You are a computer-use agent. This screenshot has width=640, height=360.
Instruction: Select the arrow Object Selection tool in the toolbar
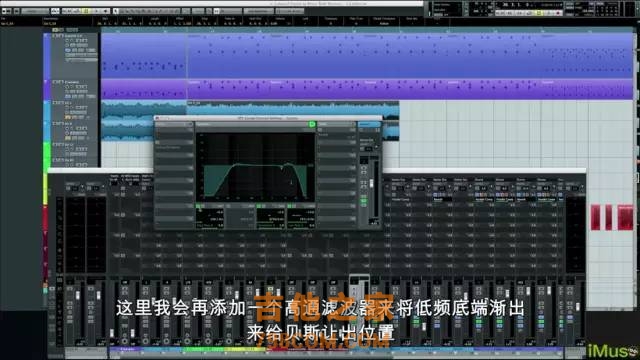click(116, 11)
